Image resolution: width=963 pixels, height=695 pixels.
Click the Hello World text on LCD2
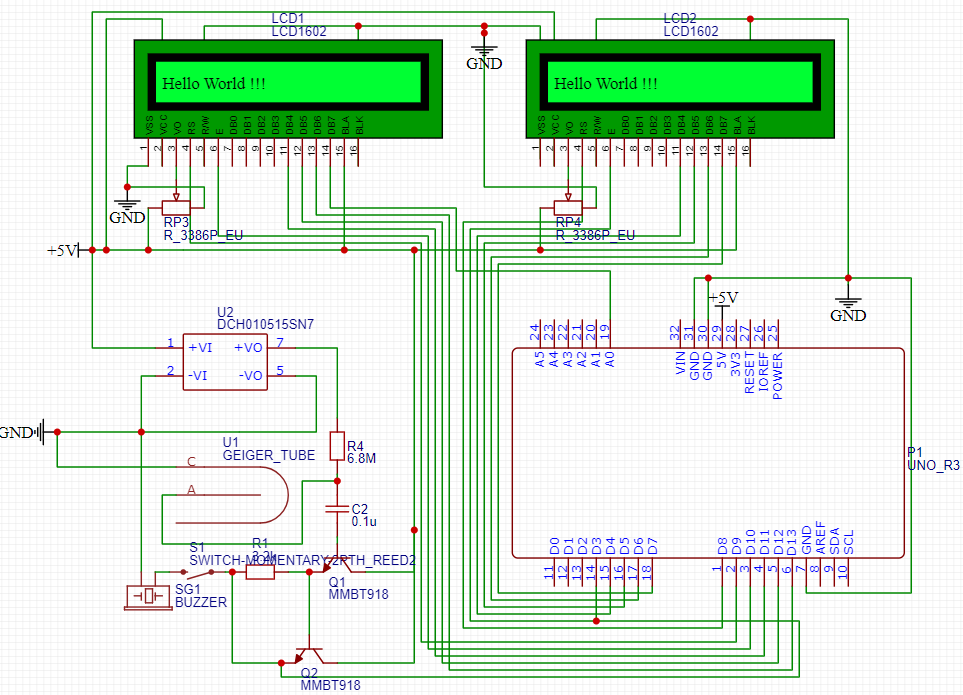(x=606, y=84)
